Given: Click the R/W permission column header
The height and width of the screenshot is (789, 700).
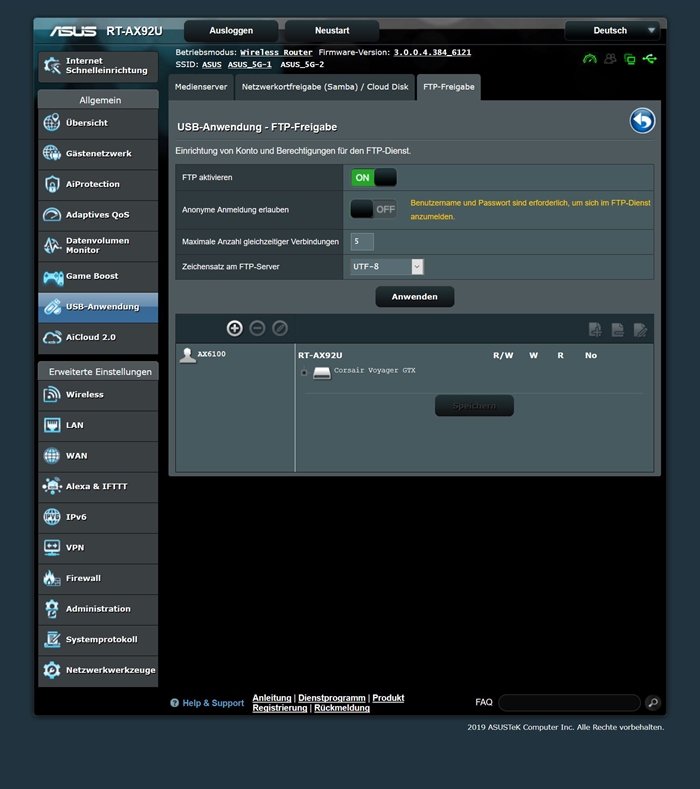Looking at the screenshot, I should click(503, 355).
